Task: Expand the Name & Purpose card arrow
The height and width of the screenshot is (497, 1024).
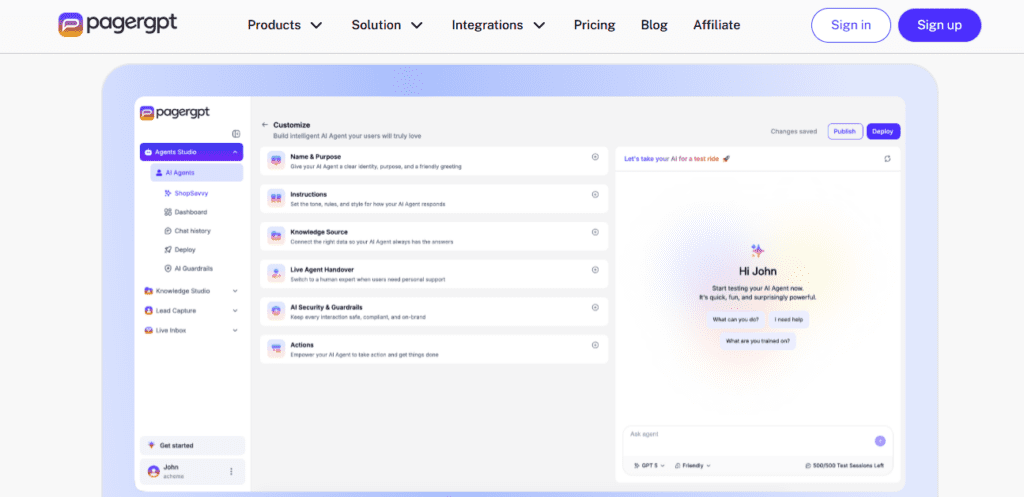Action: tap(595, 157)
